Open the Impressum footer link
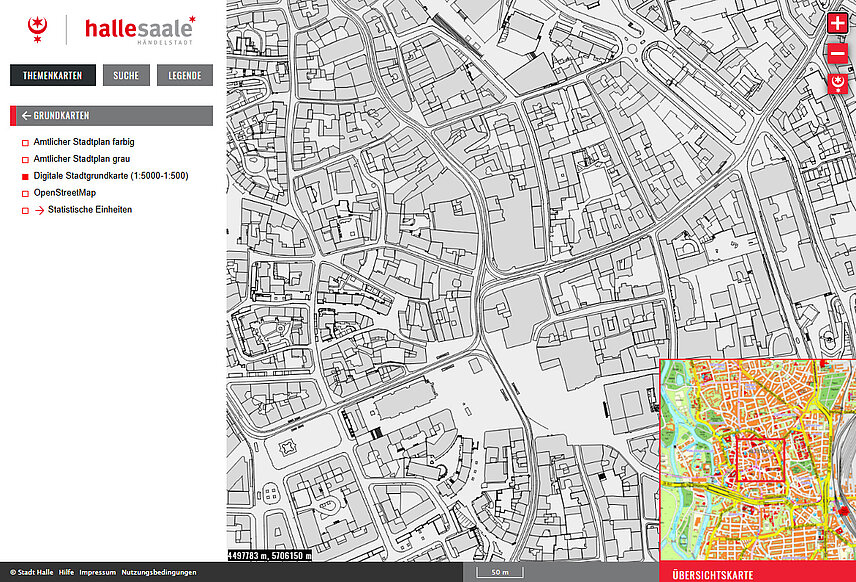The image size is (856, 582). click(x=98, y=573)
